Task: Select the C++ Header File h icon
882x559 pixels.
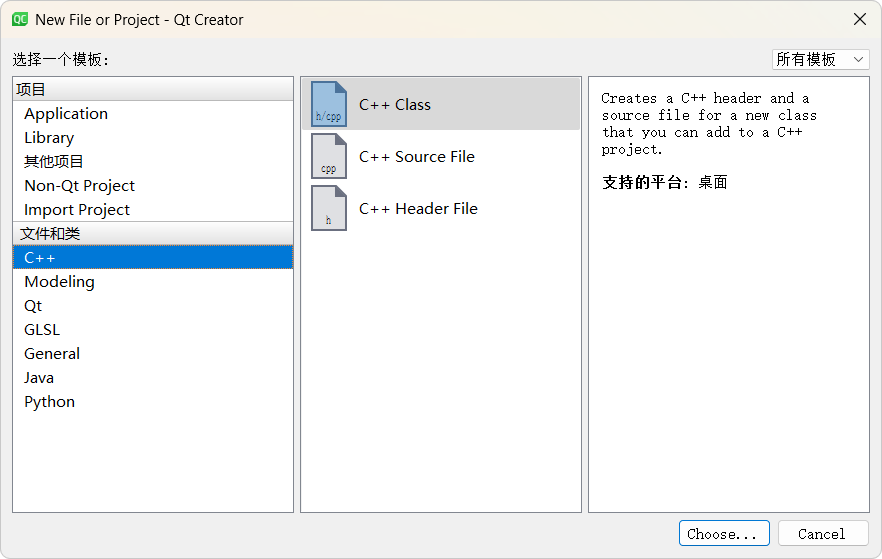Action: [329, 208]
